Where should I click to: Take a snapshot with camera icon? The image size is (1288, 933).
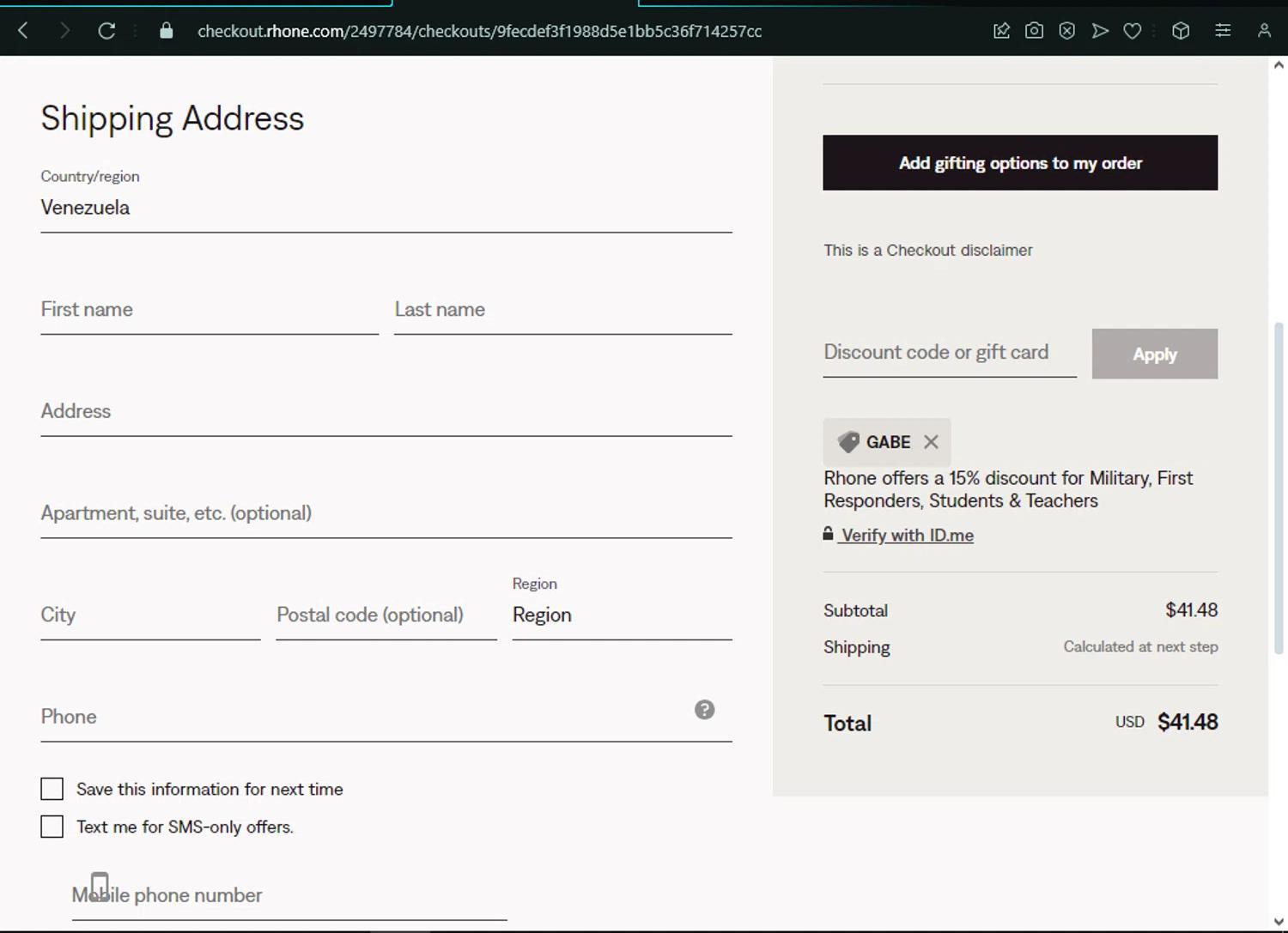[1034, 31]
